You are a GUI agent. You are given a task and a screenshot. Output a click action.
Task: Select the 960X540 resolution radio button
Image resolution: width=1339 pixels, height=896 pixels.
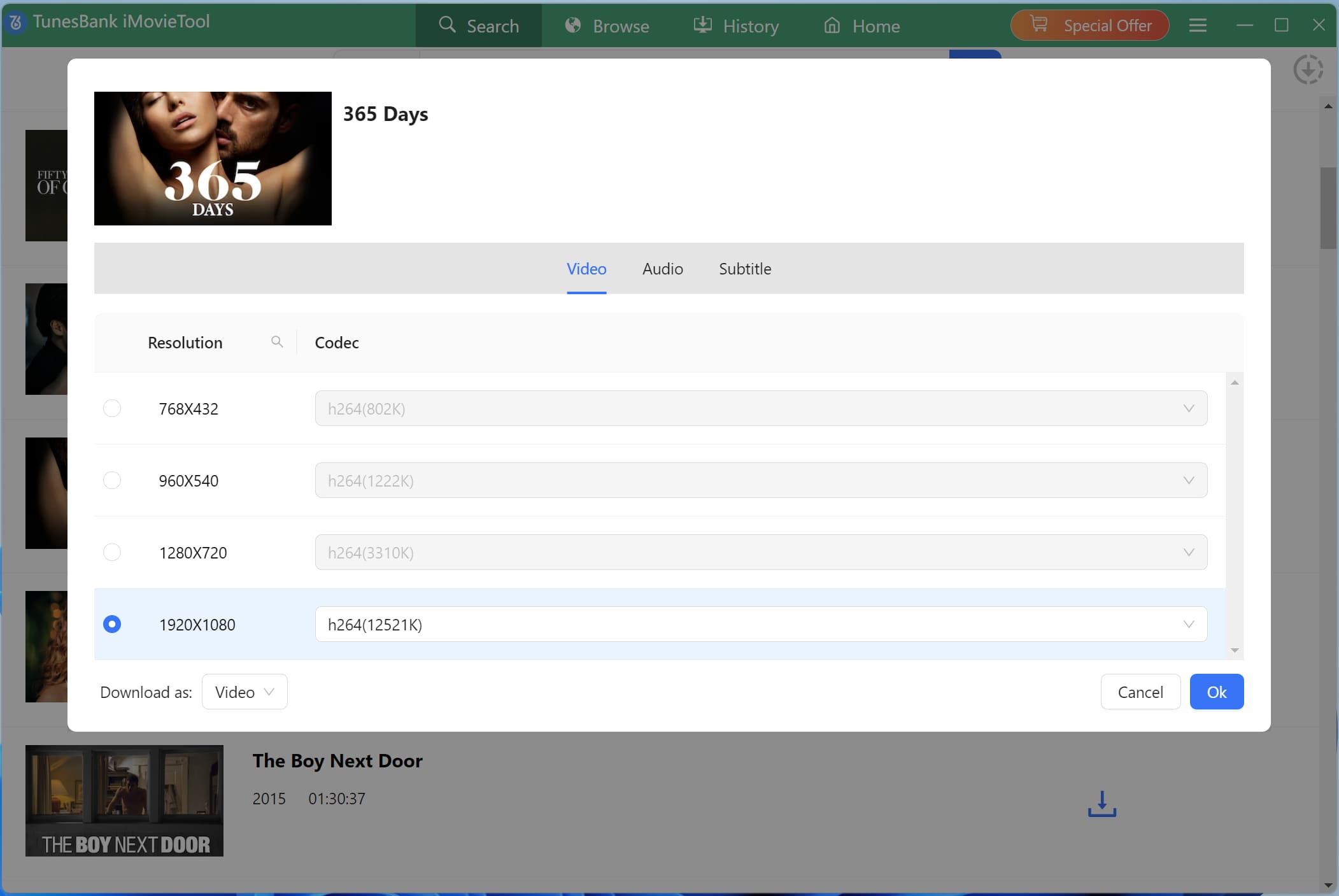click(x=112, y=480)
